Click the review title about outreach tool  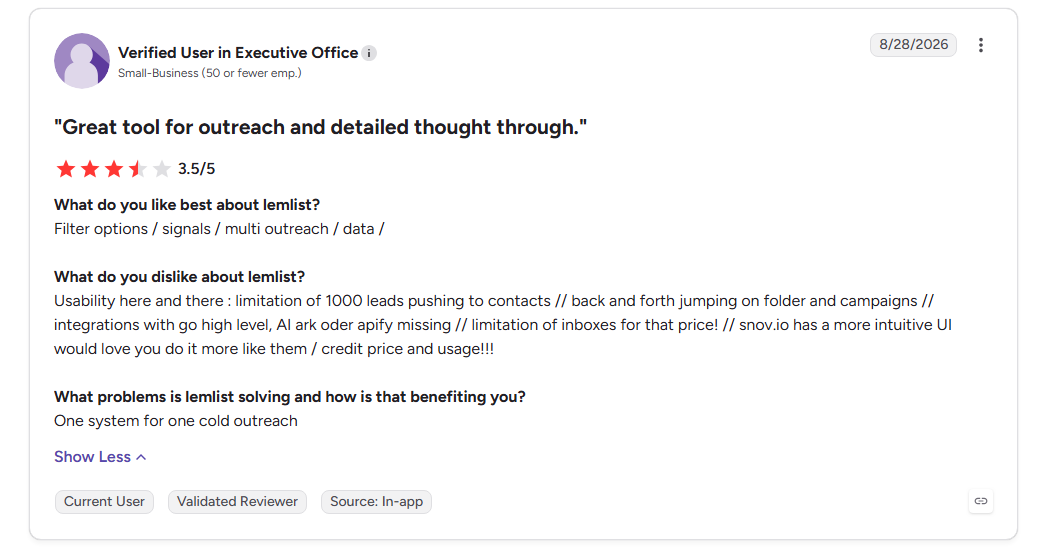[321, 127]
